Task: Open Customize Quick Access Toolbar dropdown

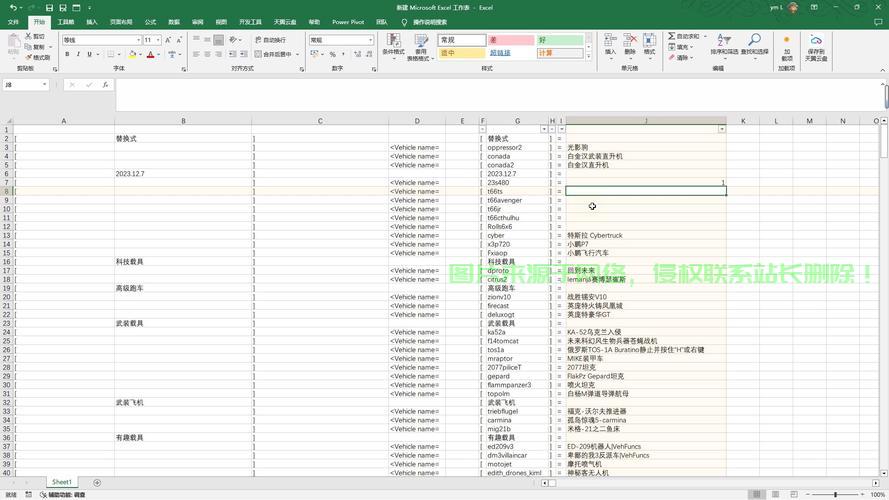Action: pyautogui.click(x=90, y=8)
